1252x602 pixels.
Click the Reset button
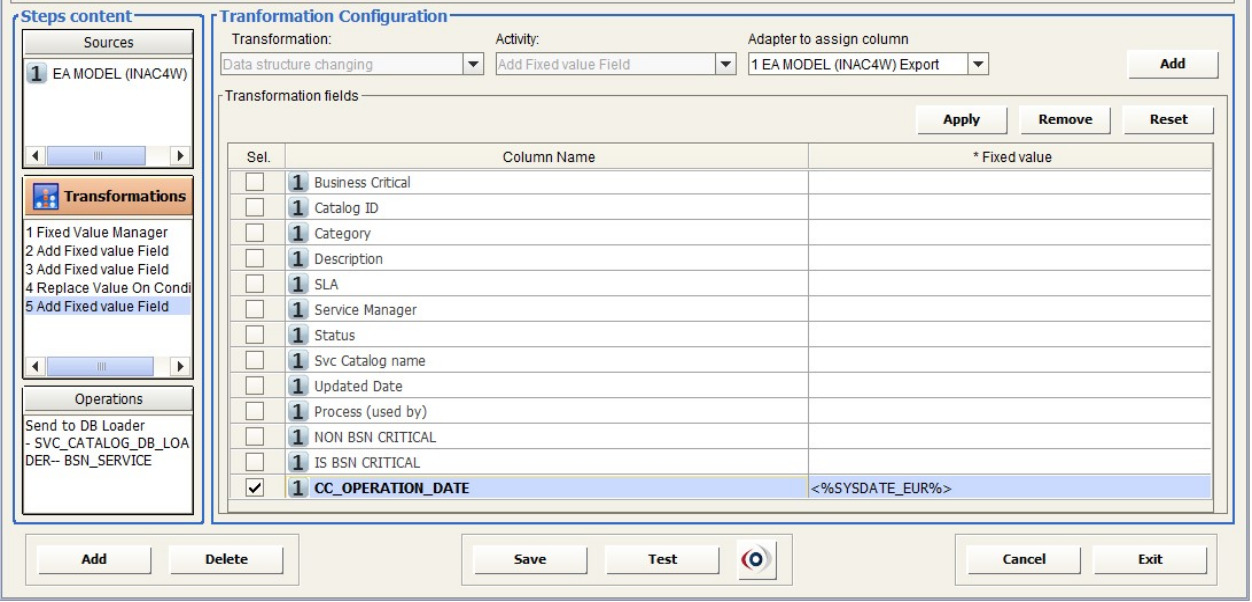[x=1169, y=119]
